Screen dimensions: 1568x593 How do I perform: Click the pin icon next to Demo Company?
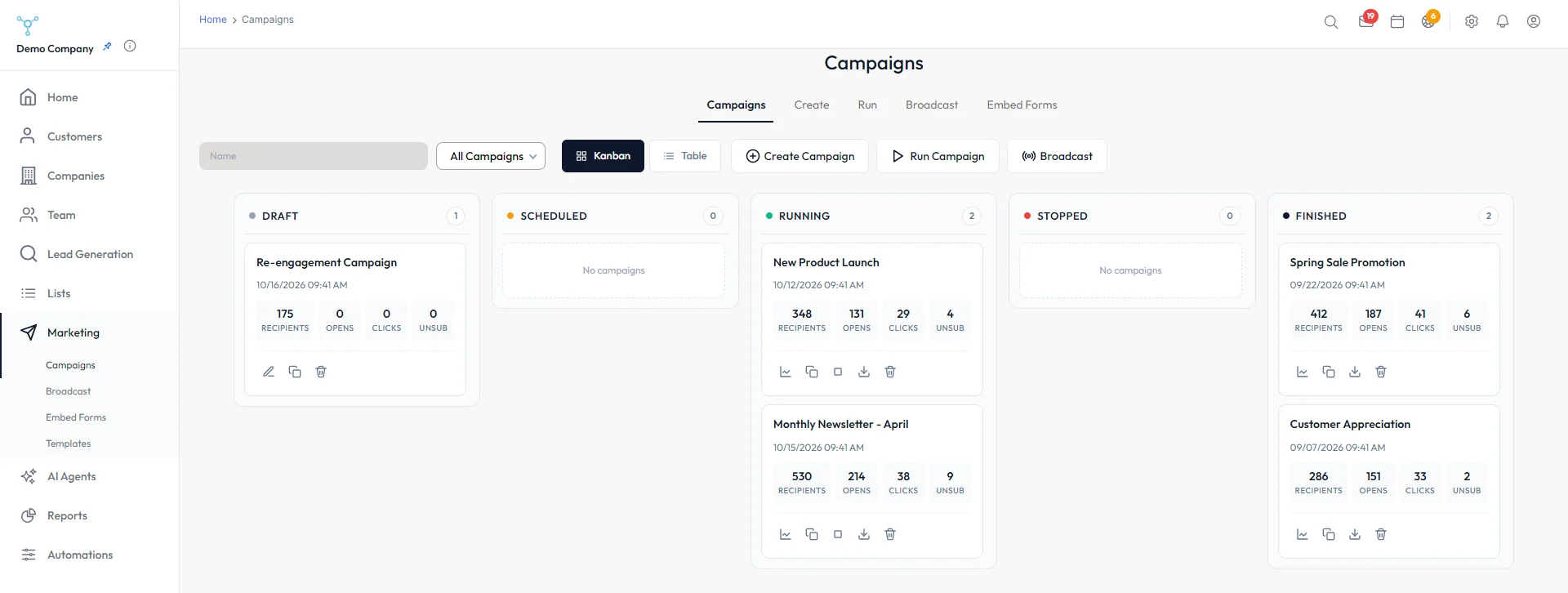click(x=107, y=47)
